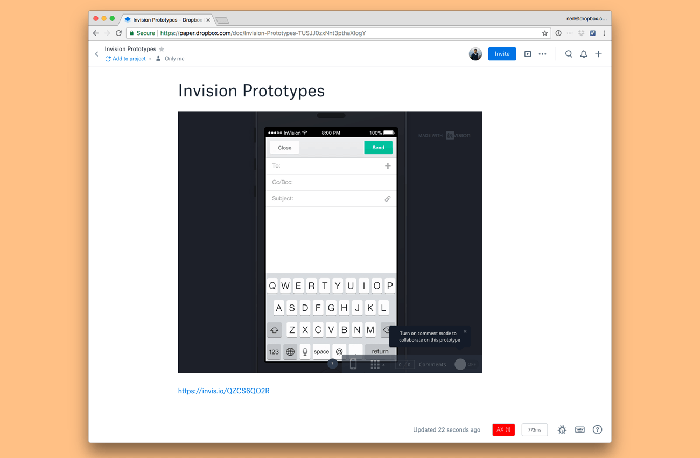700x458 pixels.
Task: Open the user profile avatar
Action: 475,54
